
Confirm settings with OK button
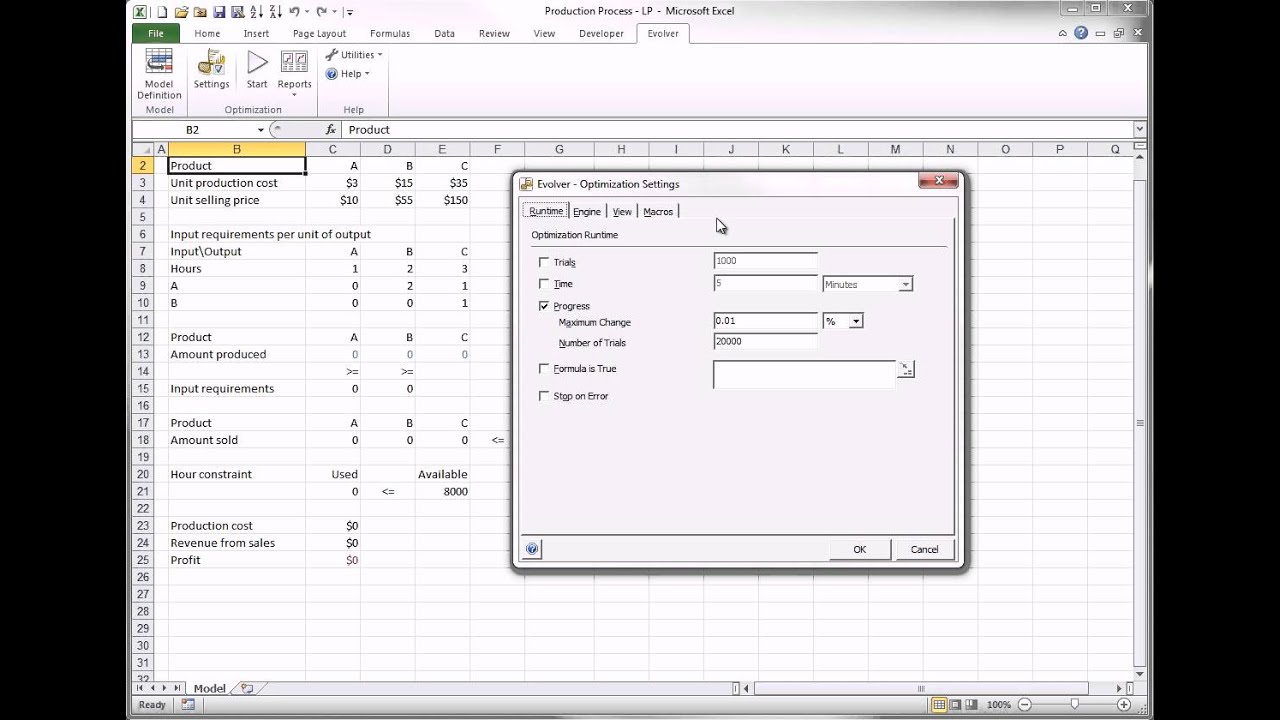pyautogui.click(x=859, y=549)
